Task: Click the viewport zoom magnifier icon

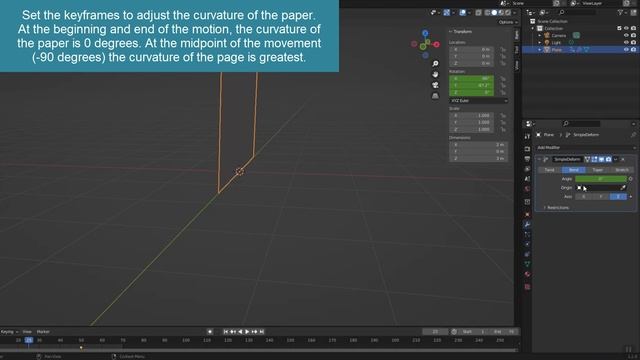Action: (435, 64)
